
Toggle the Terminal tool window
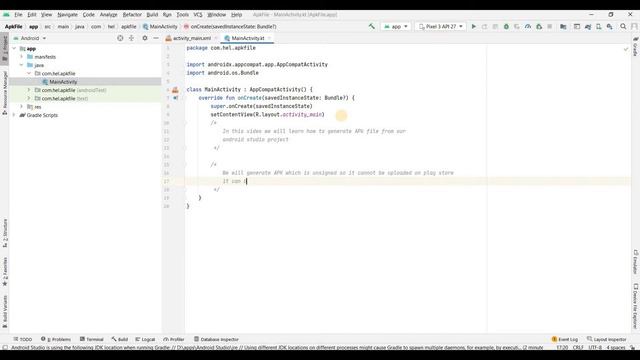point(91,339)
